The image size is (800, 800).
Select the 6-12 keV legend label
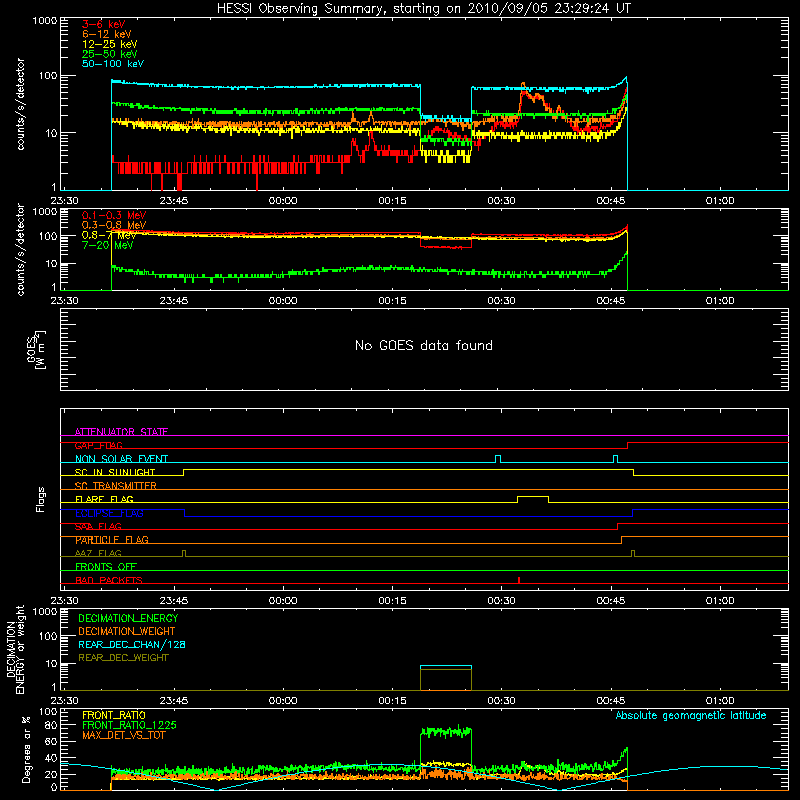[107, 34]
